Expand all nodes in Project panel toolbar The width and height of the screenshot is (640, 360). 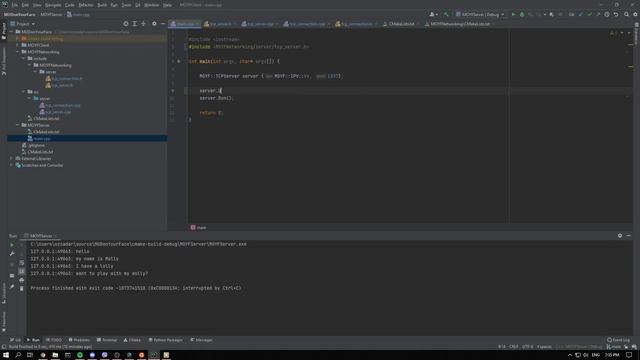point(134,24)
